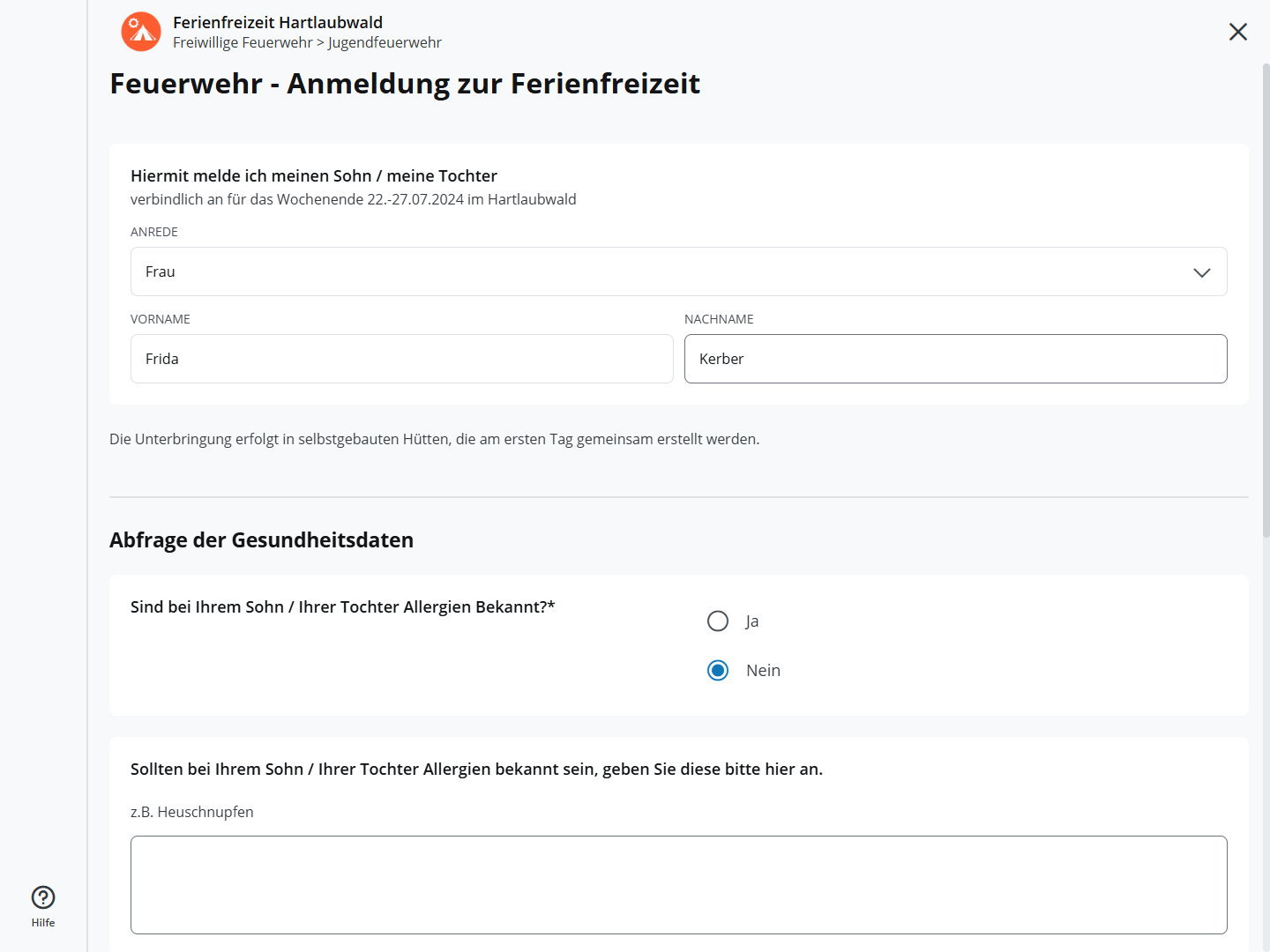The width and height of the screenshot is (1270, 952).
Task: Select the Ja radio button for allergies
Action: pos(718,621)
